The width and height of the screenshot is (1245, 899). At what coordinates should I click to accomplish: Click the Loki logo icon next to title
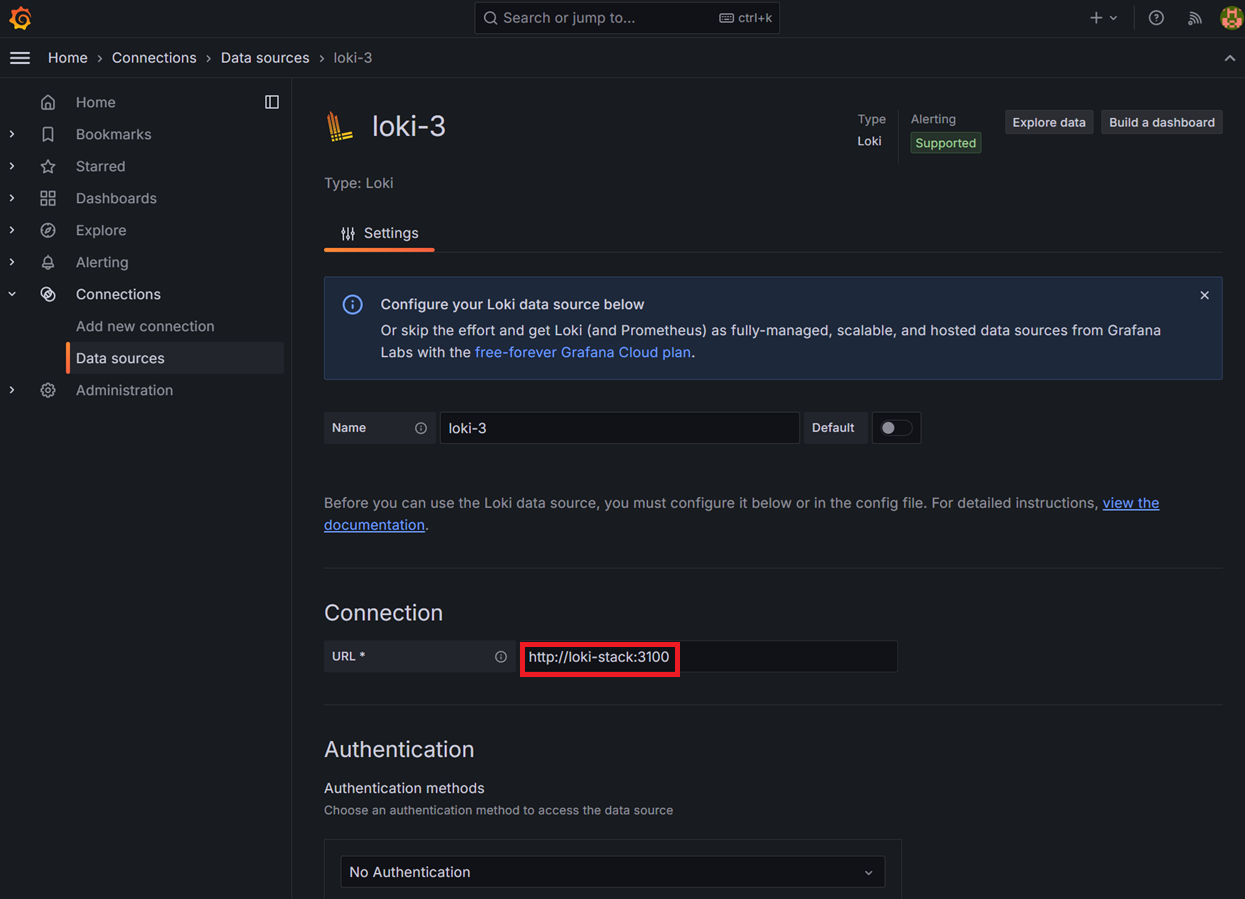point(340,126)
